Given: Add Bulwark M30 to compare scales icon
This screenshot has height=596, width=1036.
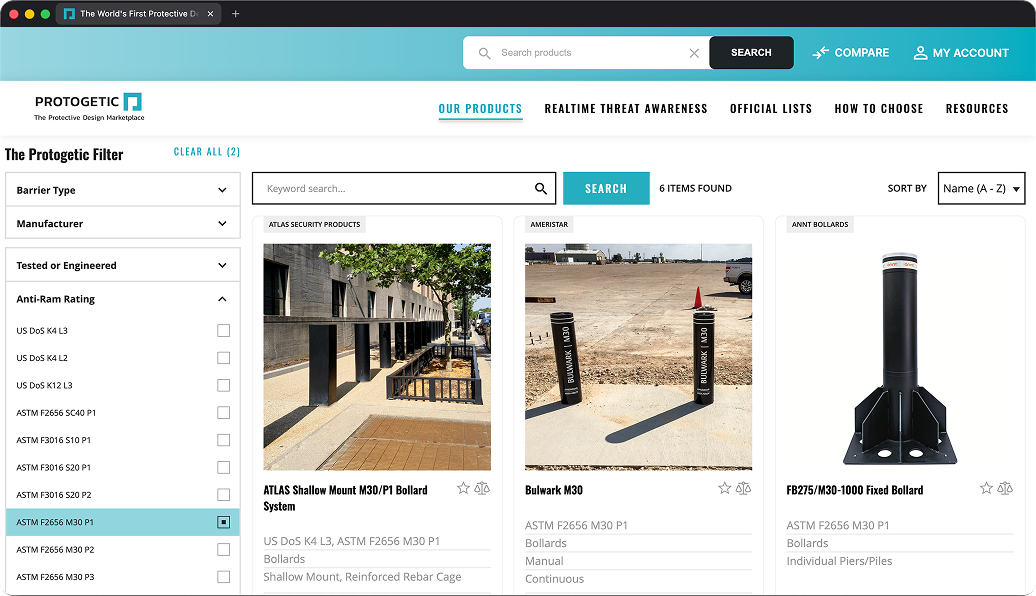Looking at the screenshot, I should coord(744,488).
